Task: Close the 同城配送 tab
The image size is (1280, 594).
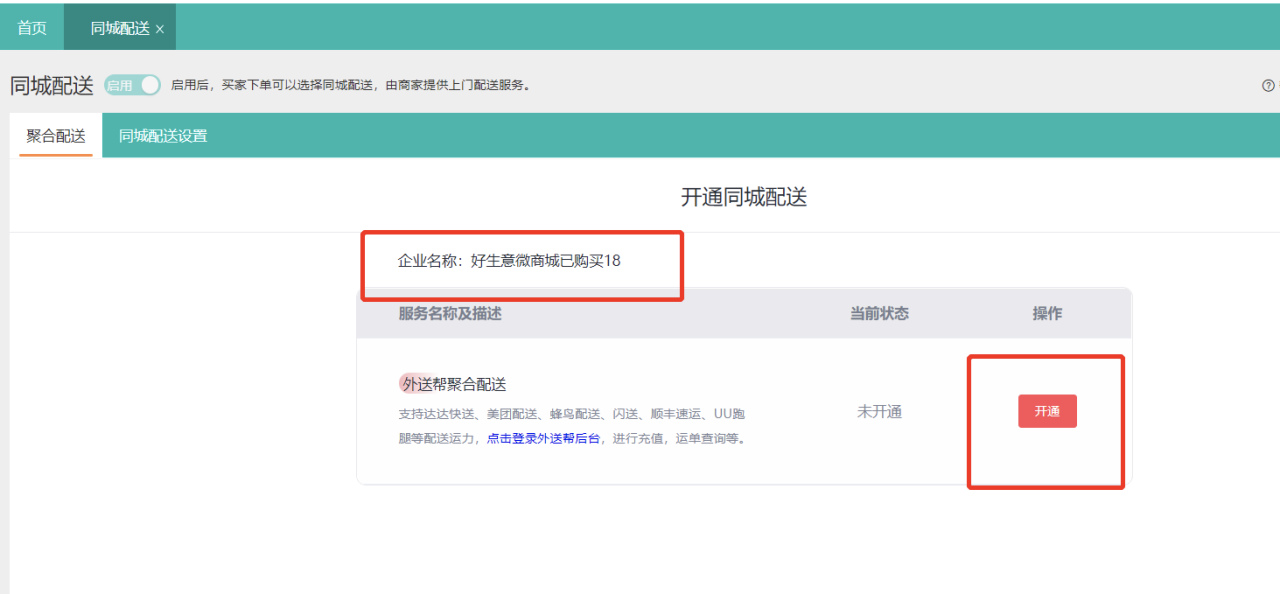Action: click(160, 29)
